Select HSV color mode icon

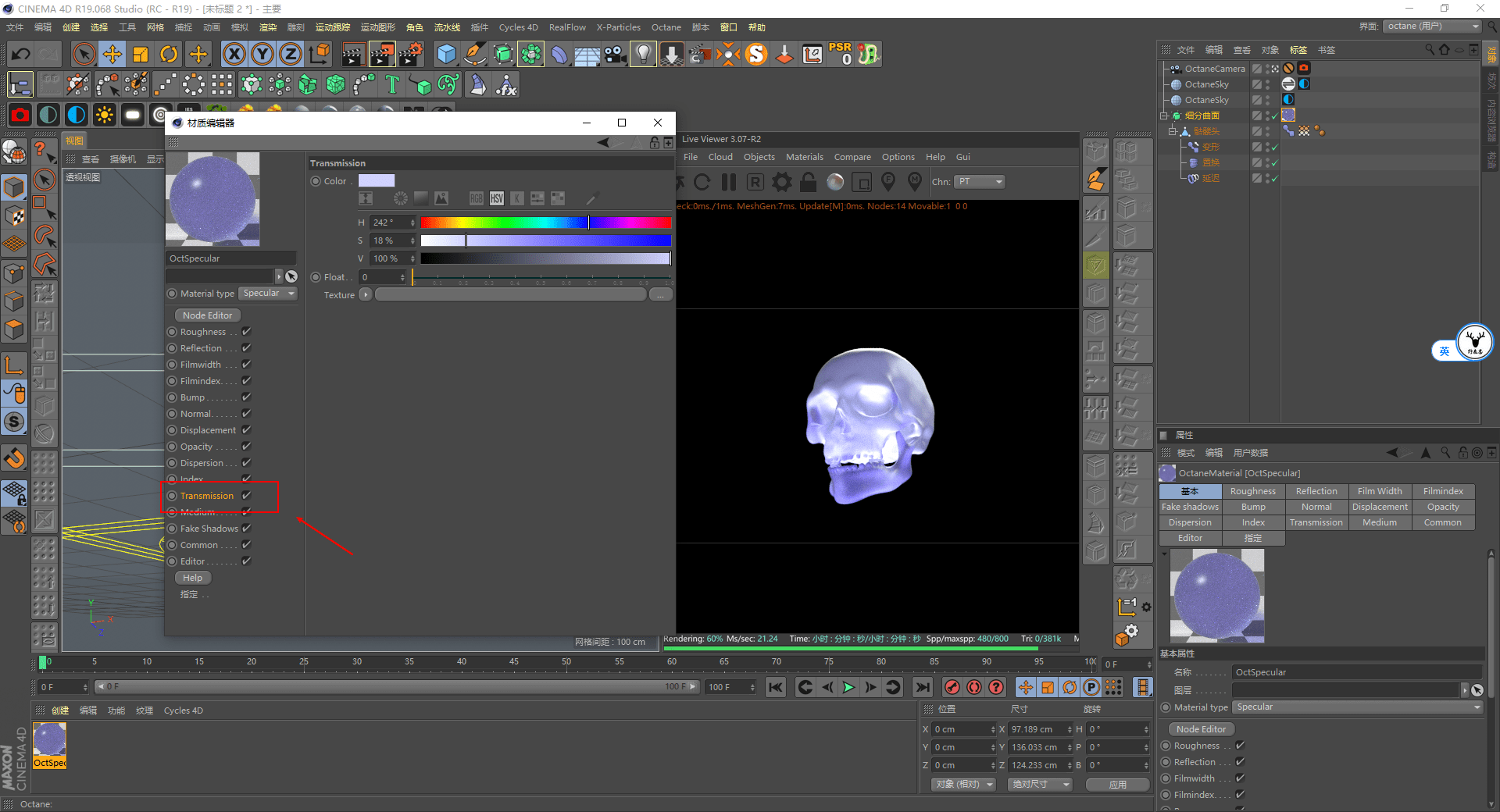[497, 198]
